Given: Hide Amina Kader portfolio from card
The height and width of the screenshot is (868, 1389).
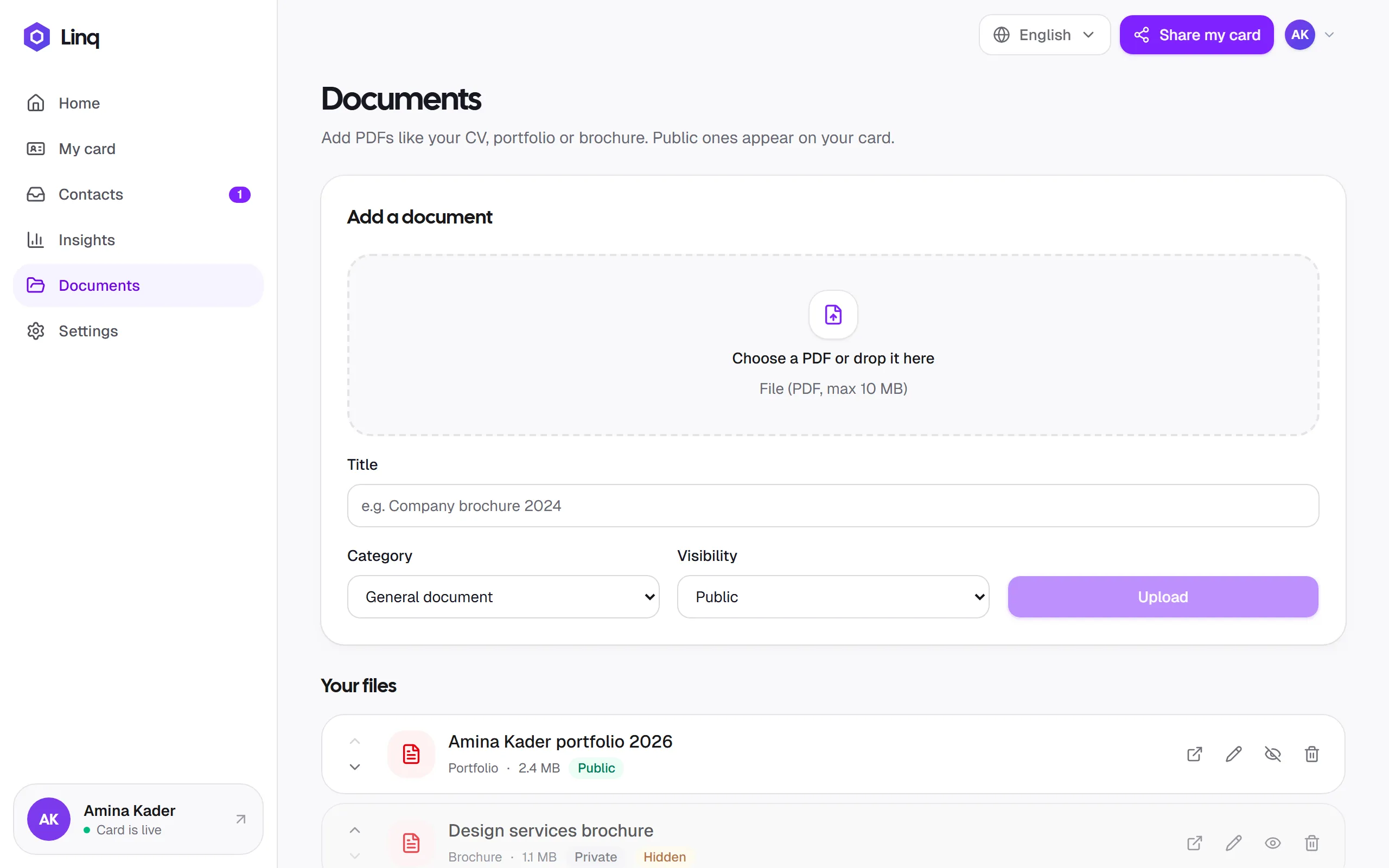Looking at the screenshot, I should [x=1272, y=754].
